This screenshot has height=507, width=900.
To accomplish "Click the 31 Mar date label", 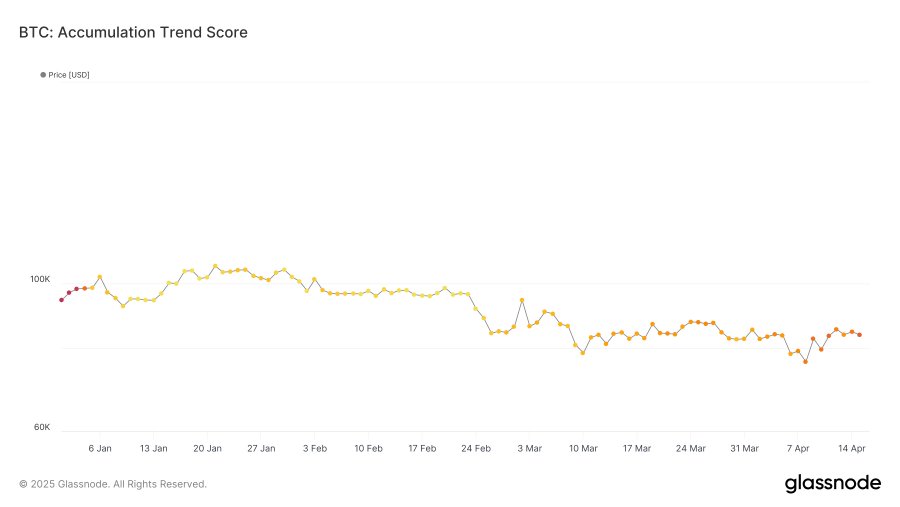I will coord(744,449).
